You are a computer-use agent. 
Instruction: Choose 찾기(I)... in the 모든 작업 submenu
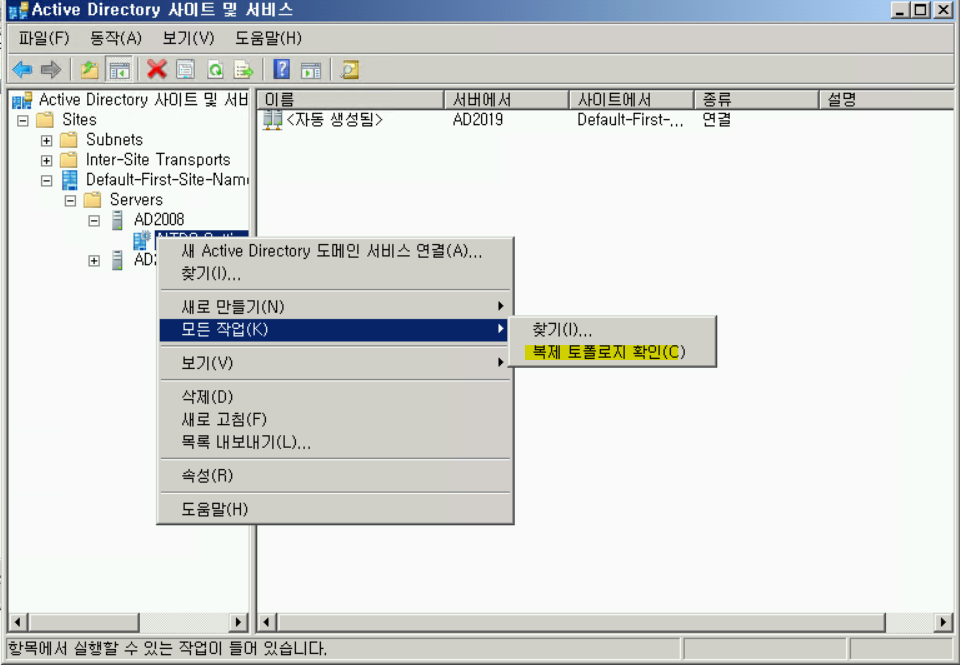[612, 329]
